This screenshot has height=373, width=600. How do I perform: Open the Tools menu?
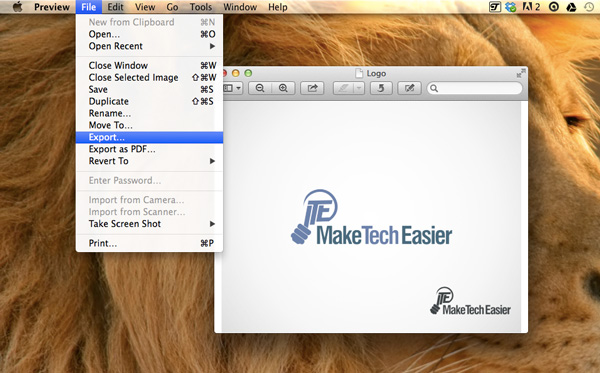point(201,7)
